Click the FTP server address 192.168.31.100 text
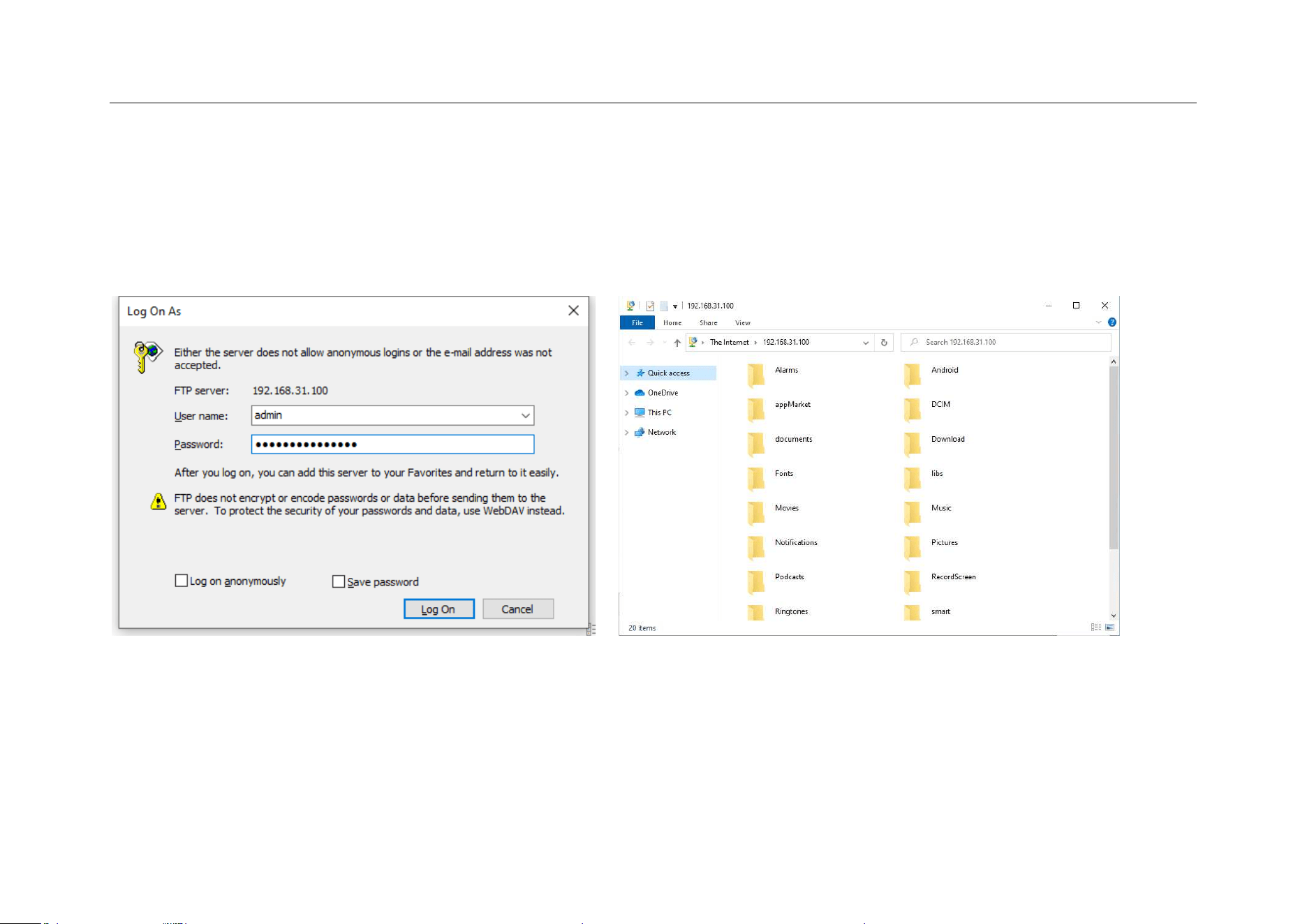Viewport: 1307px width, 924px height. pos(290,391)
